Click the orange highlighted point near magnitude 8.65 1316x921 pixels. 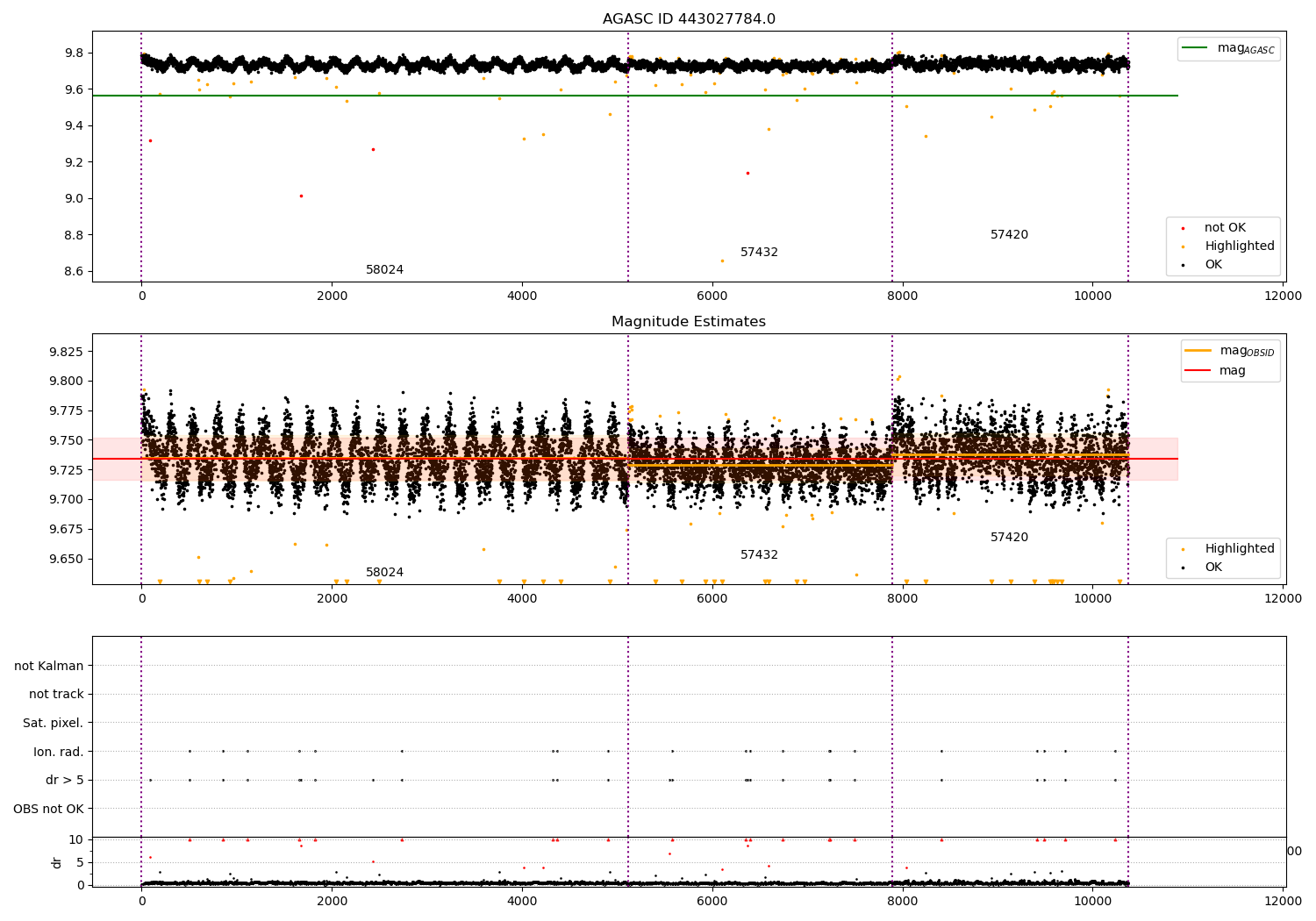[x=722, y=261]
